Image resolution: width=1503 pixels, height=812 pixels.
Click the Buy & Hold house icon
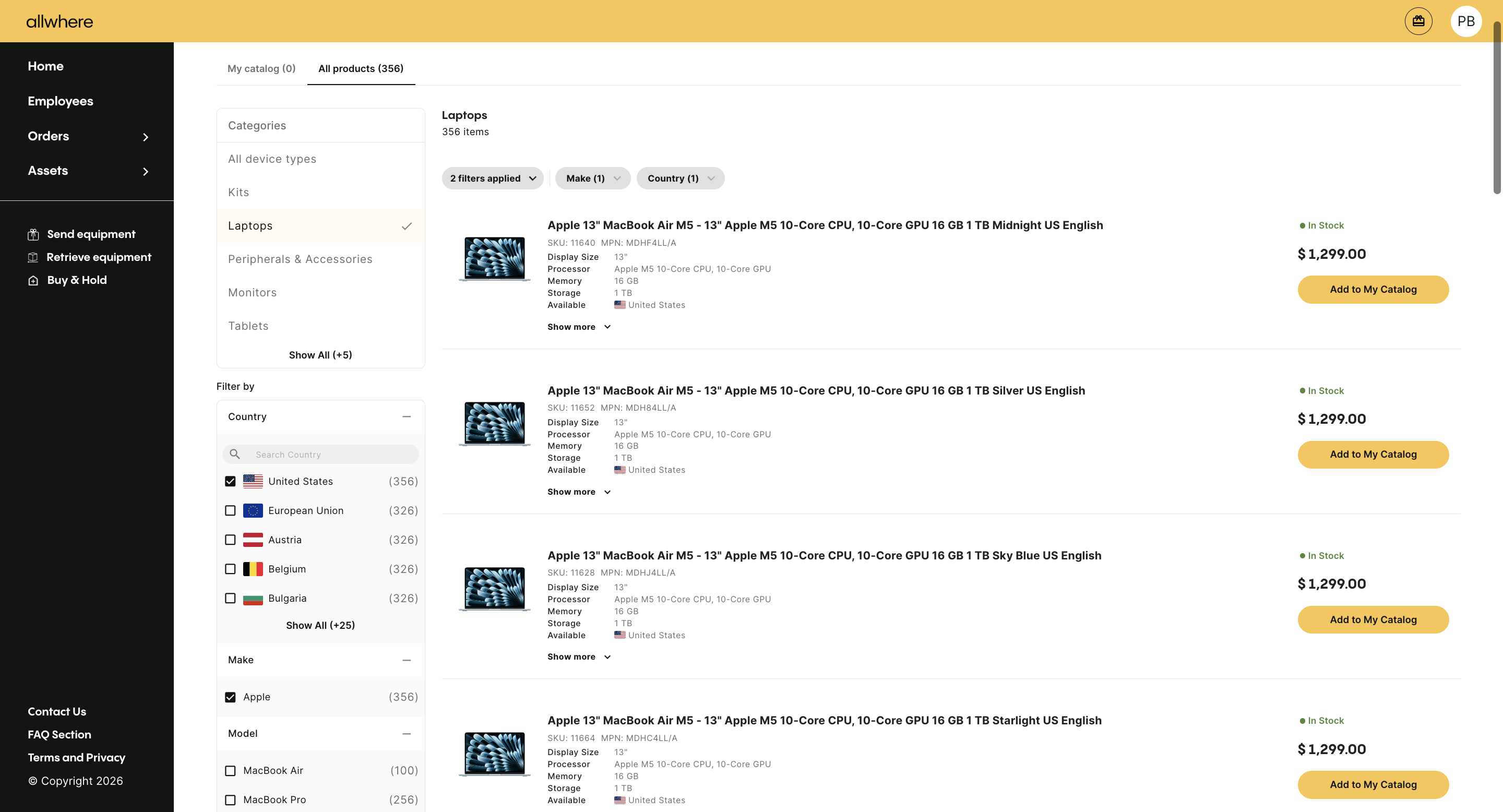(x=33, y=281)
